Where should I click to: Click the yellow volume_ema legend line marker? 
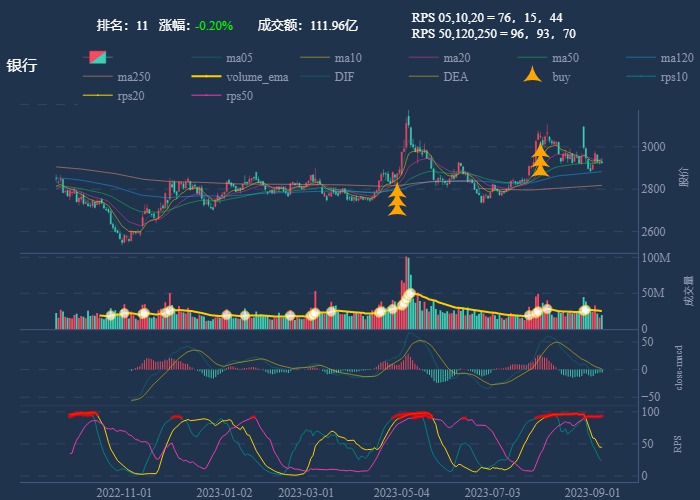point(207,77)
